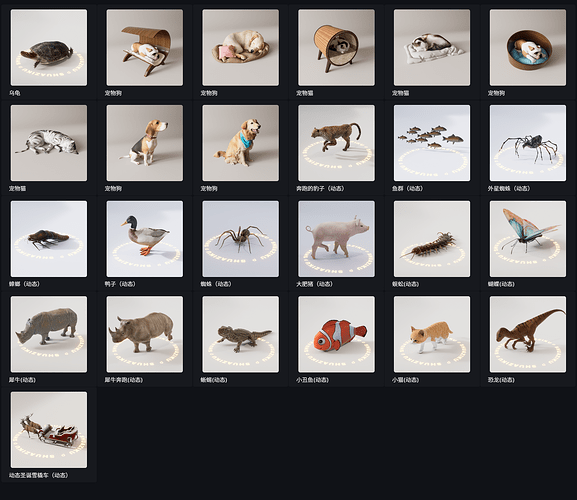Open the mallard duck thumbnail

pos(145,239)
